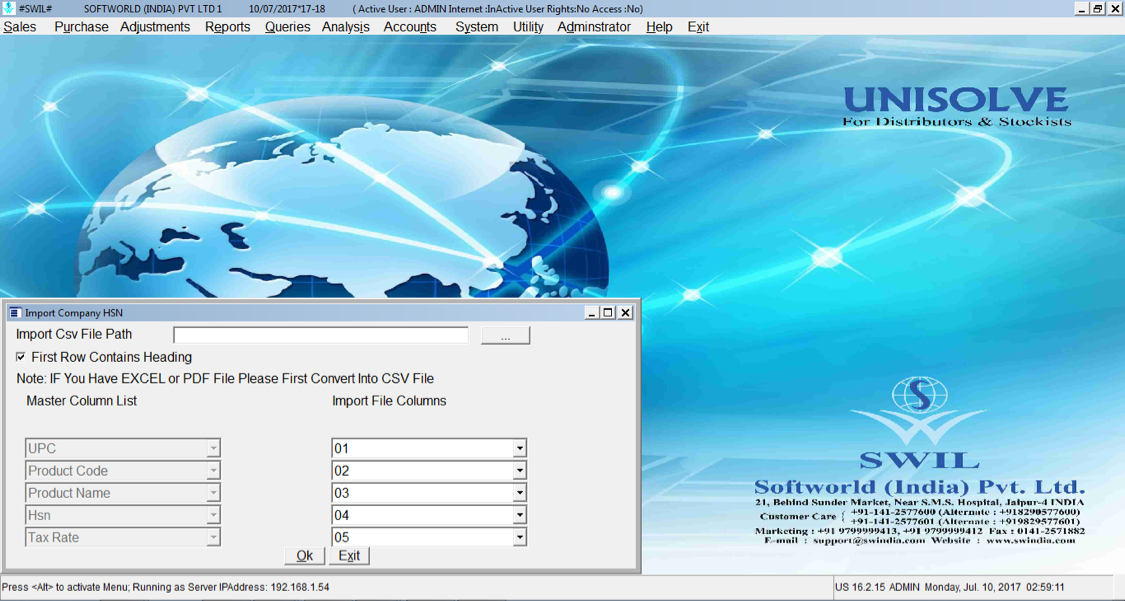
Task: Click the date and time in status bar
Action: [x=994, y=587]
